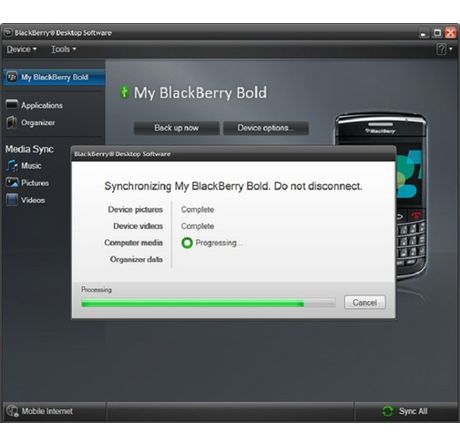Click the Mobile Internet globe icon
460x447 pixels.
pyautogui.click(x=12, y=411)
